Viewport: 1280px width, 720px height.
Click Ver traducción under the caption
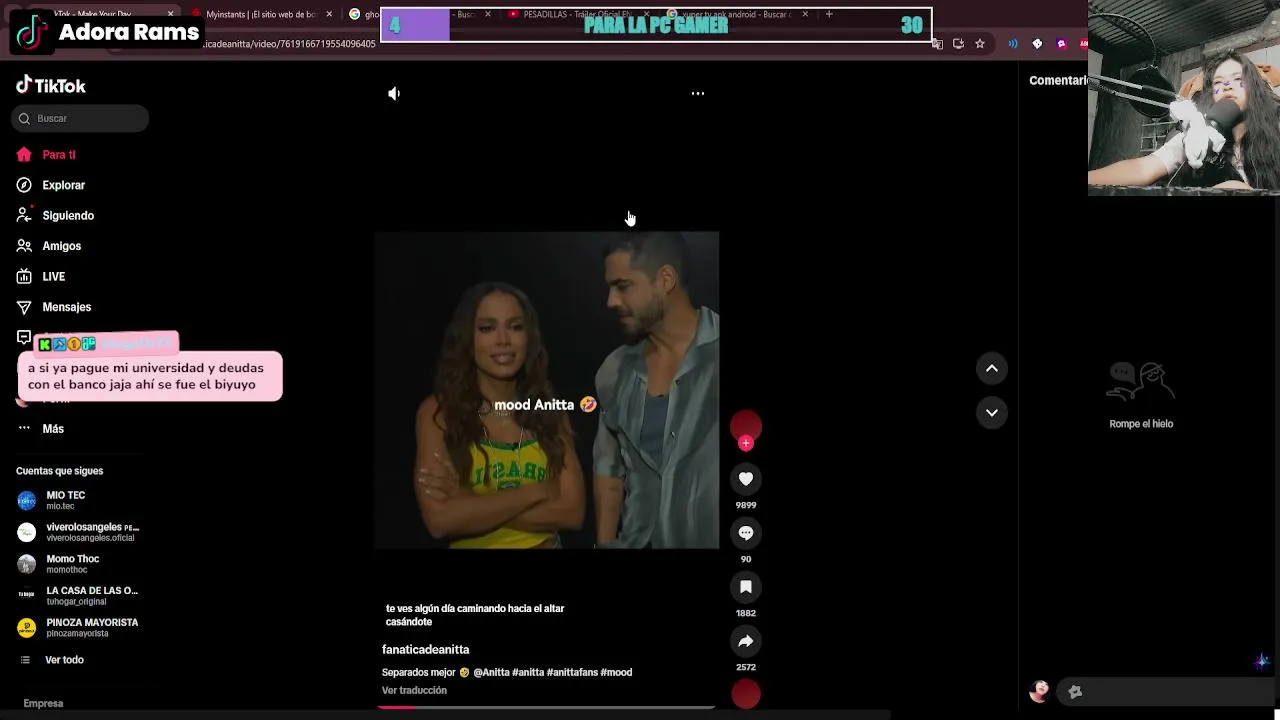coord(414,690)
